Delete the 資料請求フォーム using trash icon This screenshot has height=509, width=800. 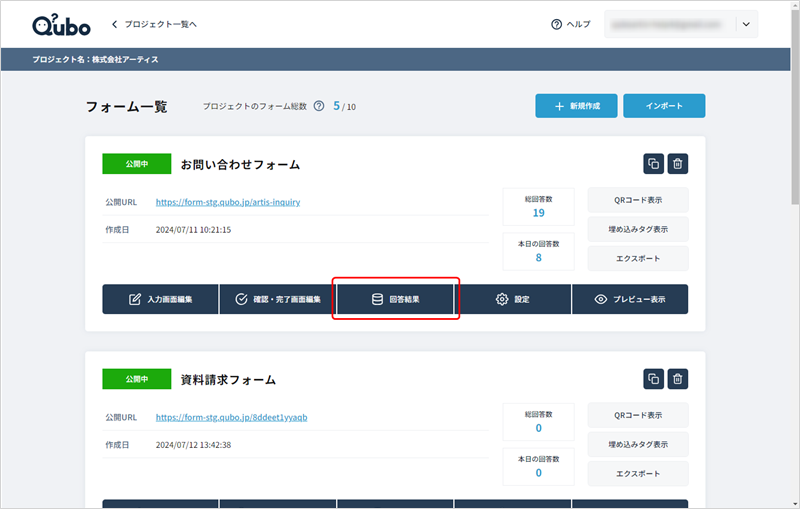point(677,379)
